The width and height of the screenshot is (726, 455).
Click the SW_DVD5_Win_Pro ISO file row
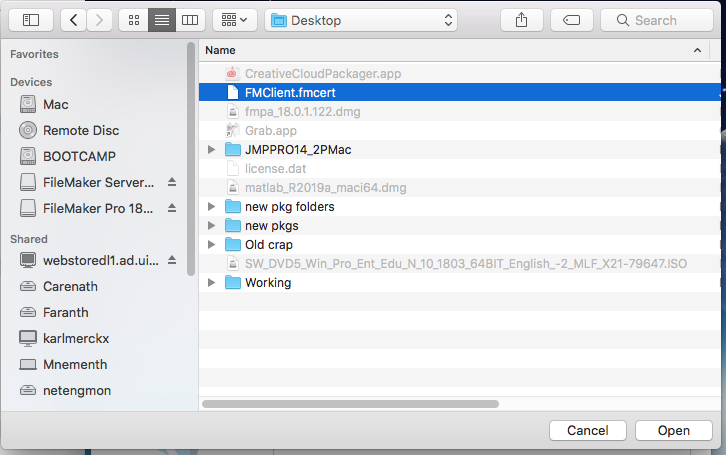(x=460, y=263)
